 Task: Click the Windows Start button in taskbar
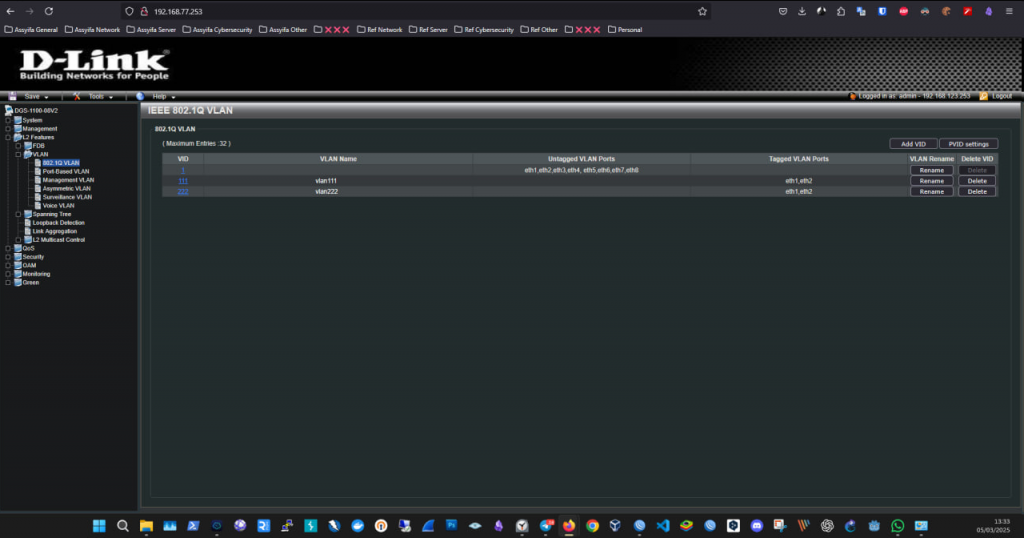point(99,525)
